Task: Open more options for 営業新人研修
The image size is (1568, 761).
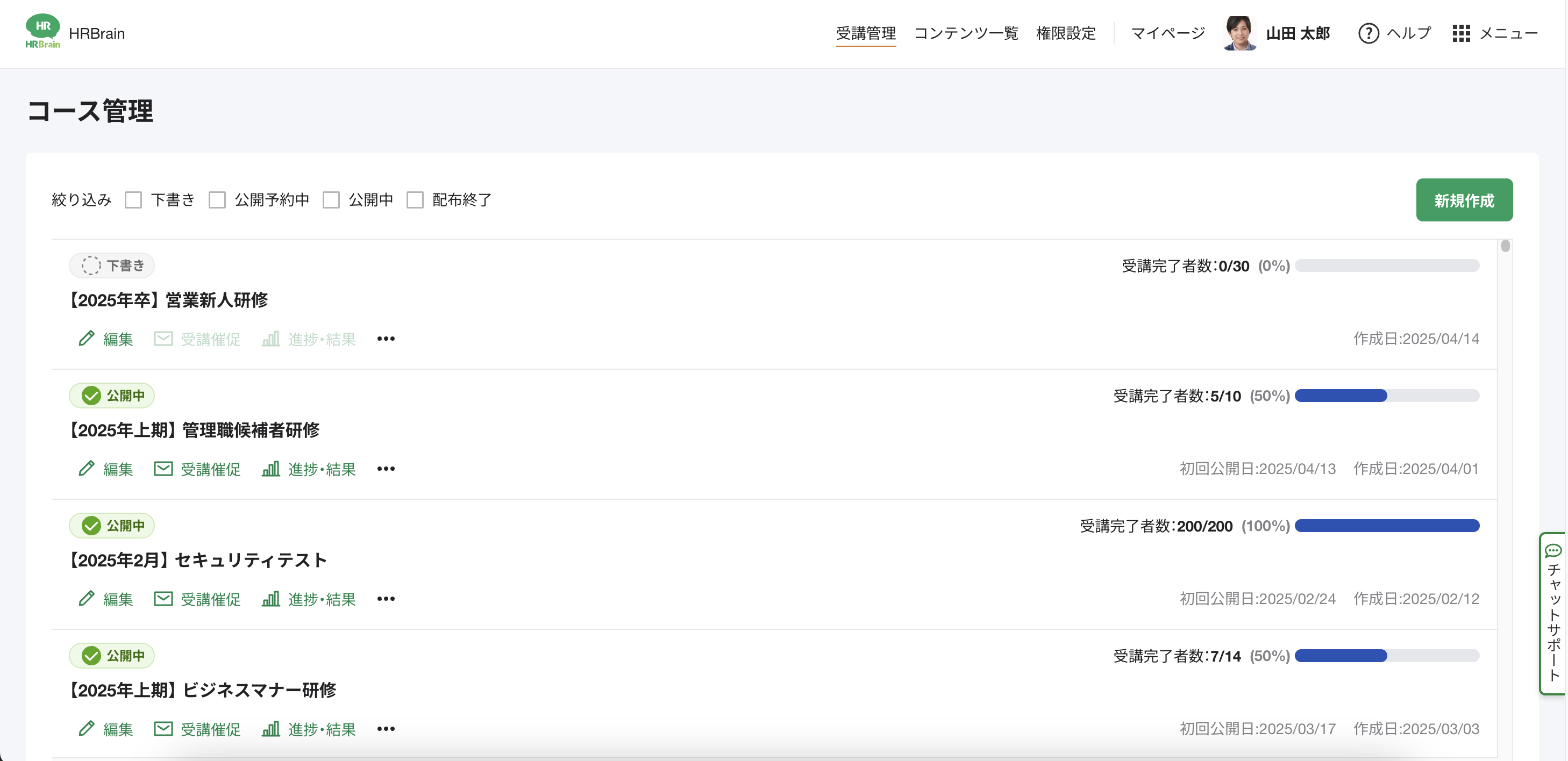Action: tap(386, 338)
